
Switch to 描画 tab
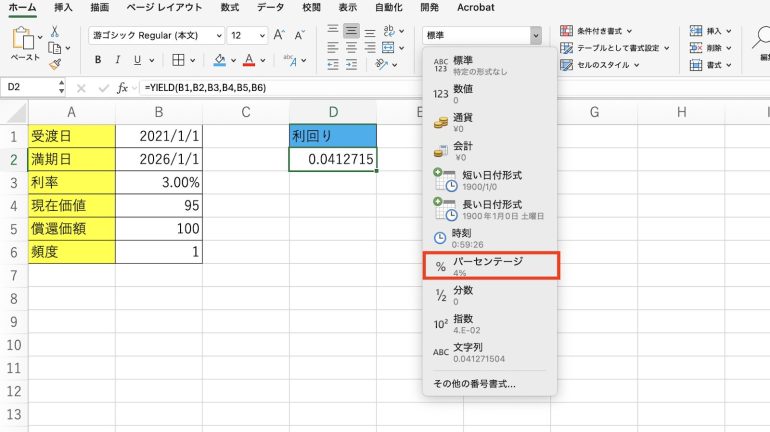[100, 7]
